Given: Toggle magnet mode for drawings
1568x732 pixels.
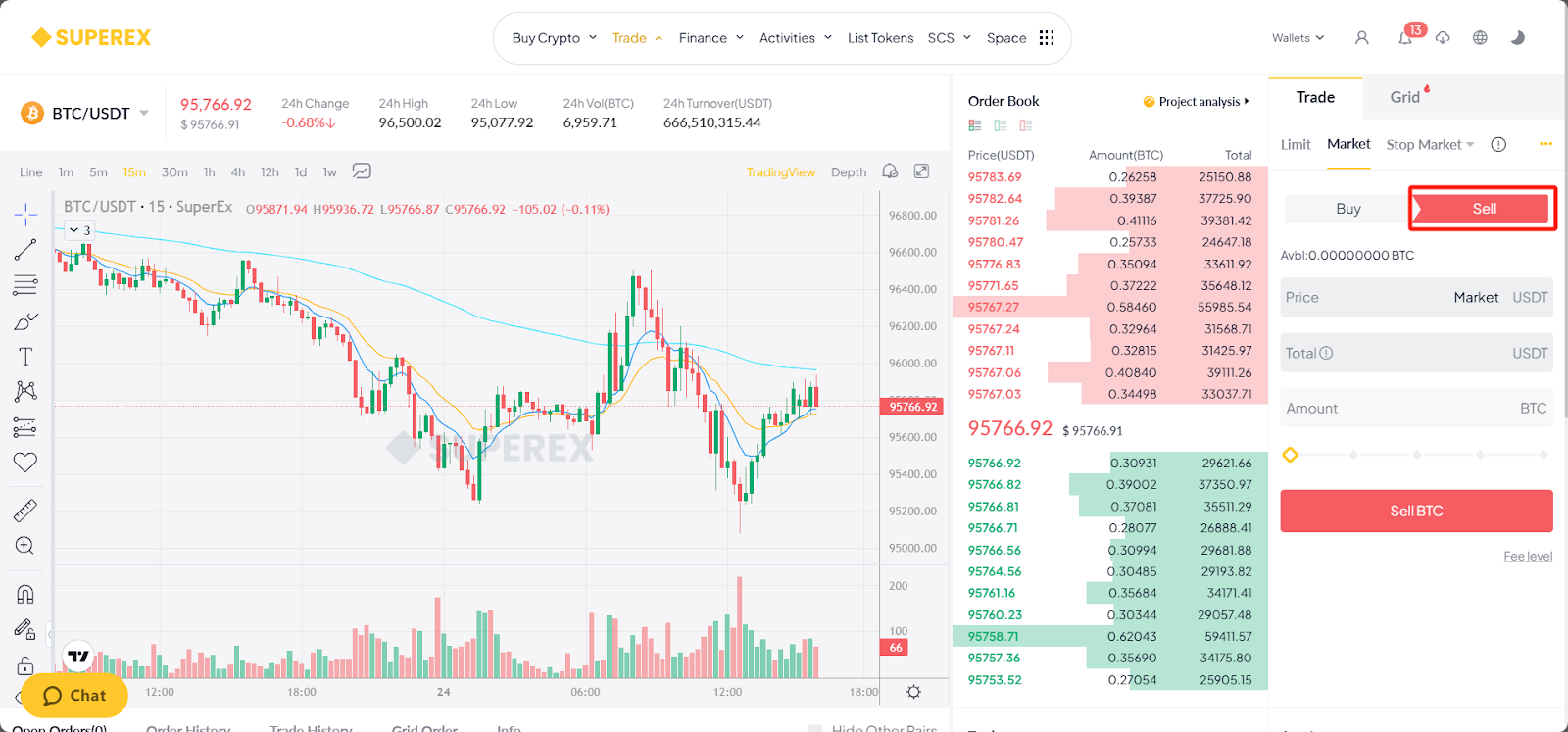Looking at the screenshot, I should click(25, 595).
